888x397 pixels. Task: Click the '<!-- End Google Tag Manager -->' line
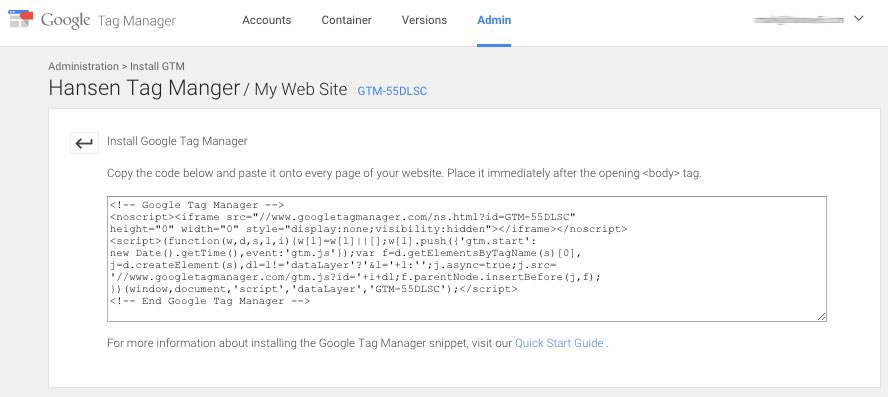(210, 301)
